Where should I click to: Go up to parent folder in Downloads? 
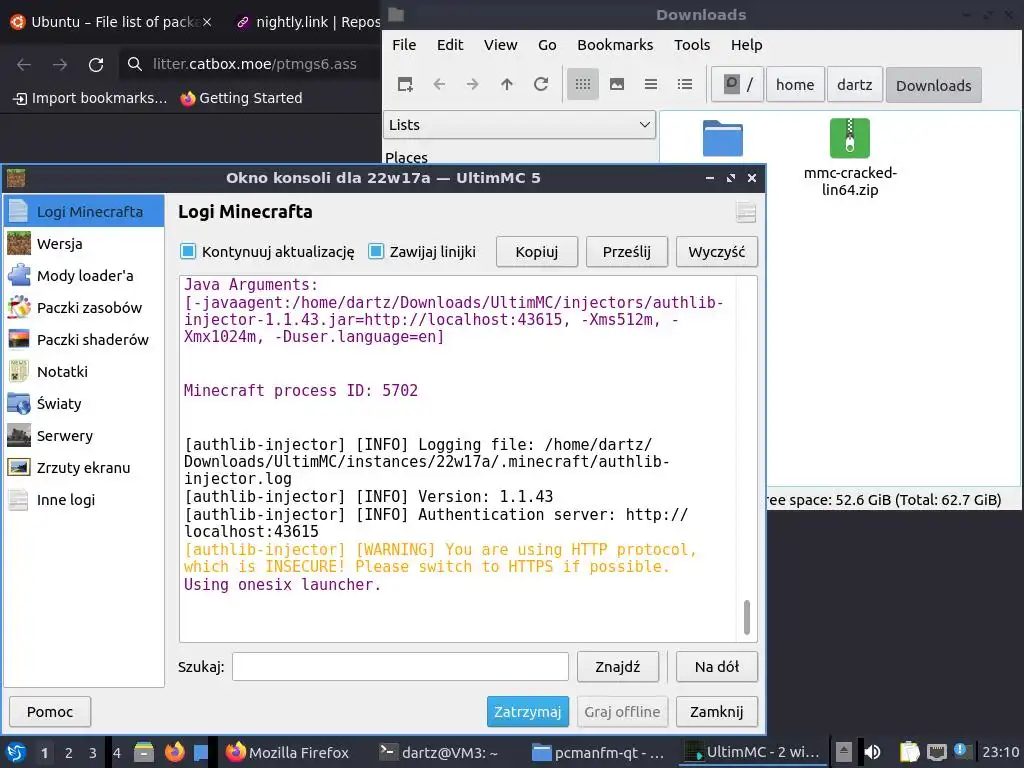tap(507, 84)
